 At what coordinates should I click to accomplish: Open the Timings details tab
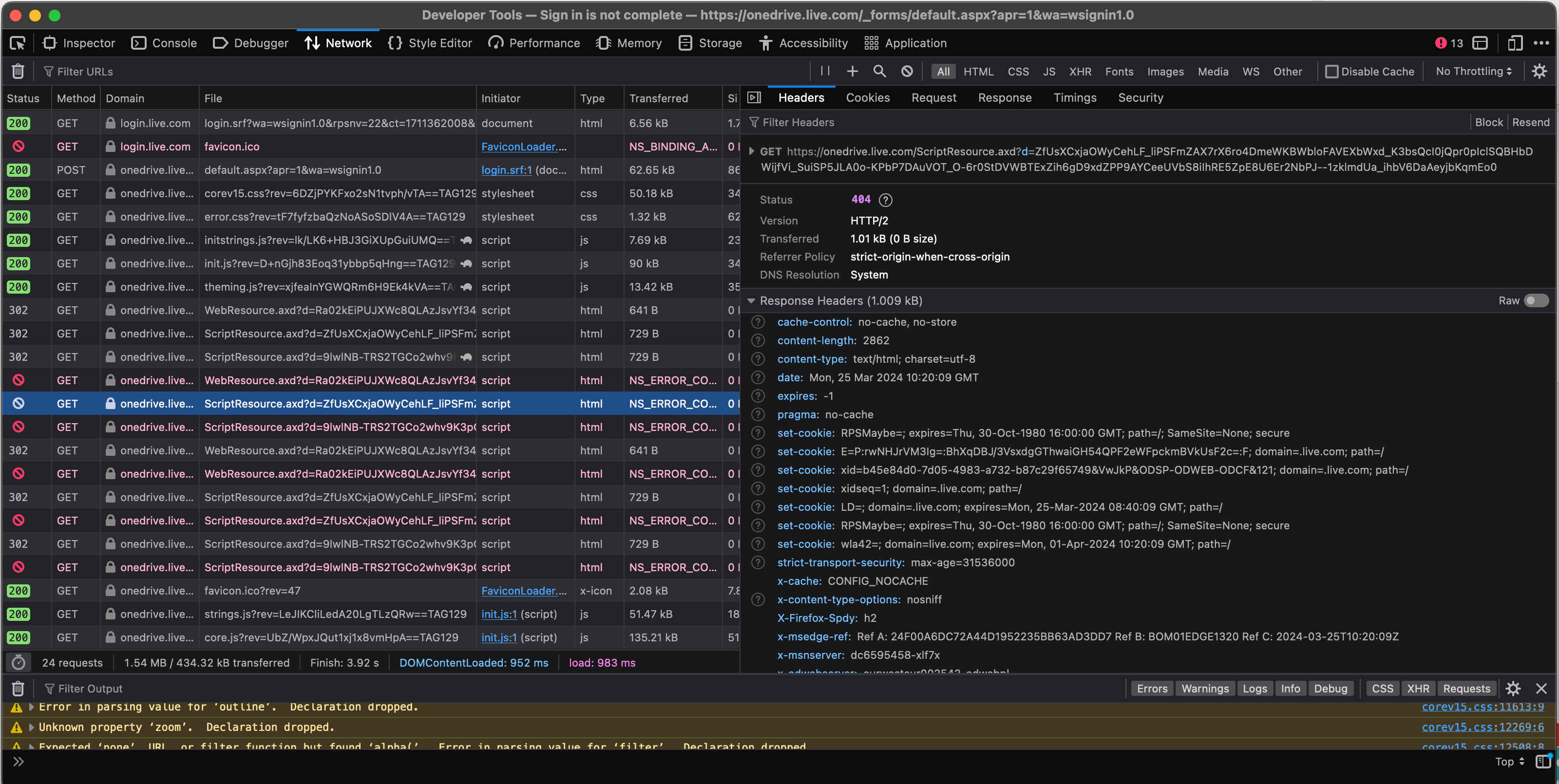click(x=1074, y=97)
